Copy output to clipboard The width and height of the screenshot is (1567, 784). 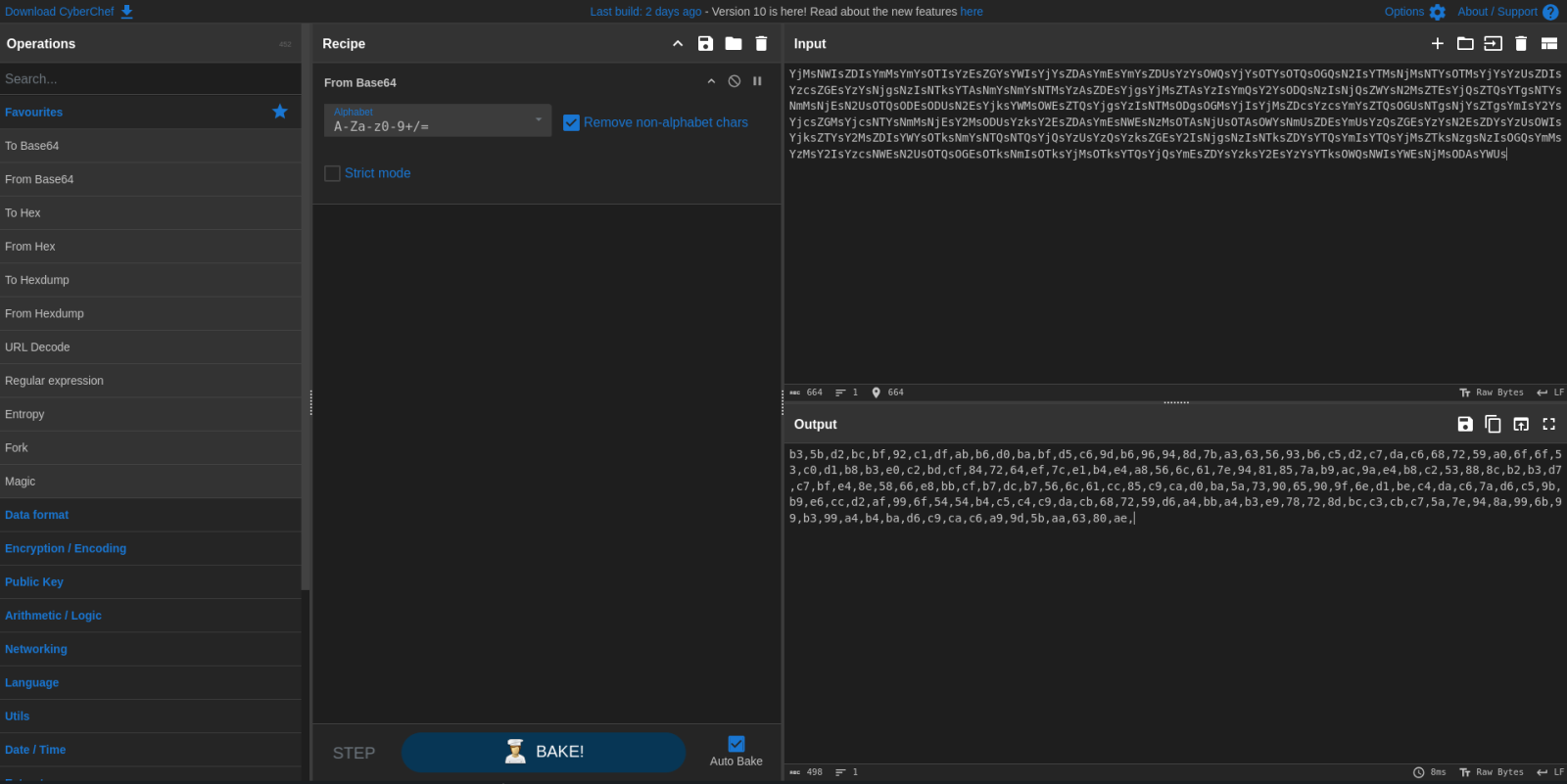point(1493,424)
